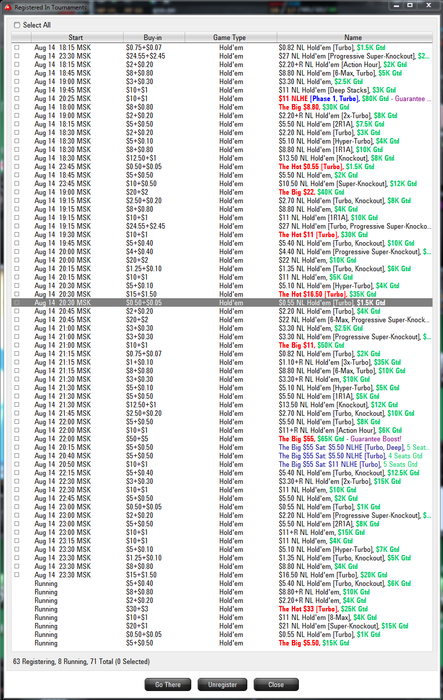Sort by the Name column header
443x700 pixels.
[x=354, y=38]
